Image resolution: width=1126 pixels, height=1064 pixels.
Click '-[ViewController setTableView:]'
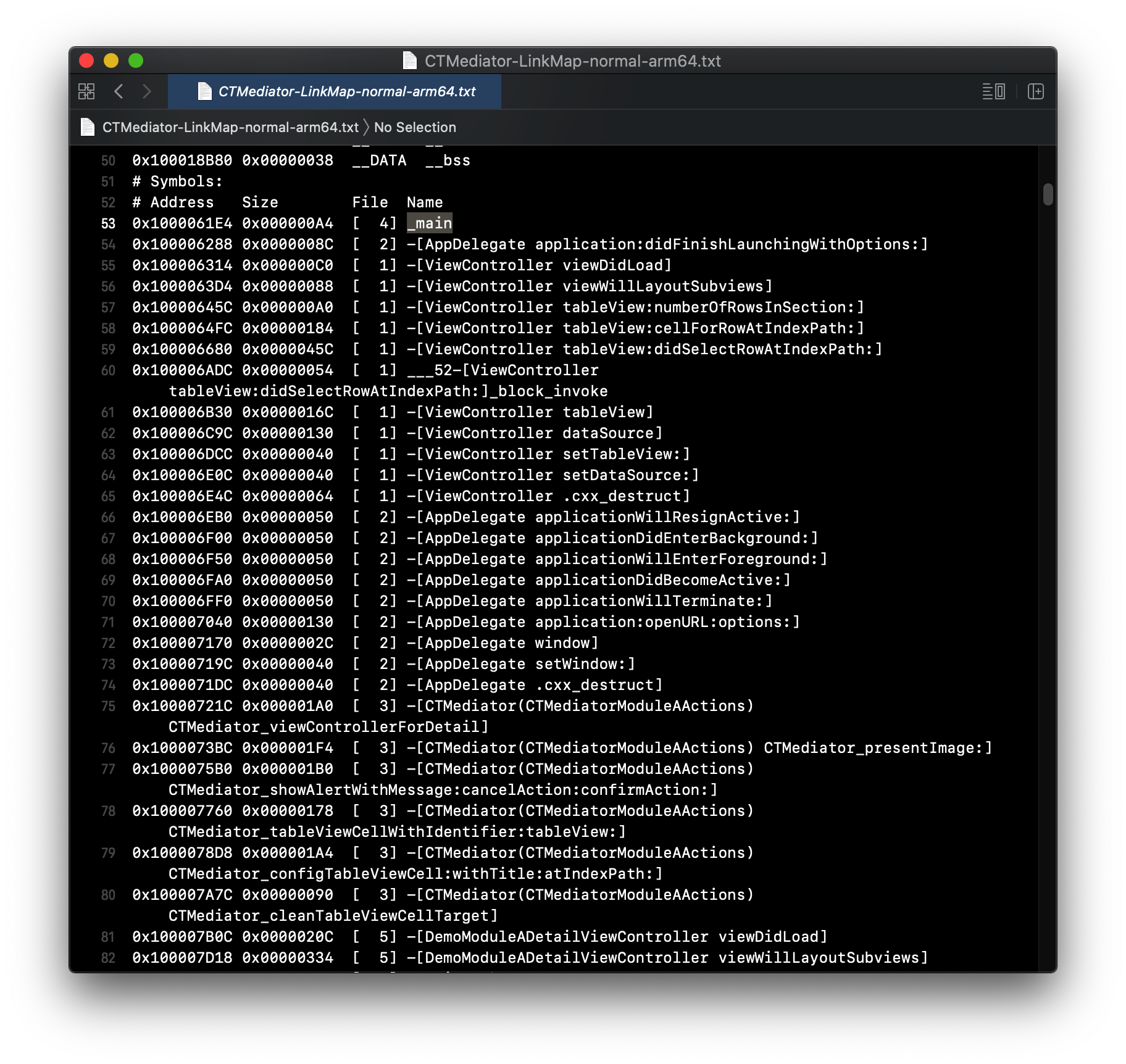[548, 454]
